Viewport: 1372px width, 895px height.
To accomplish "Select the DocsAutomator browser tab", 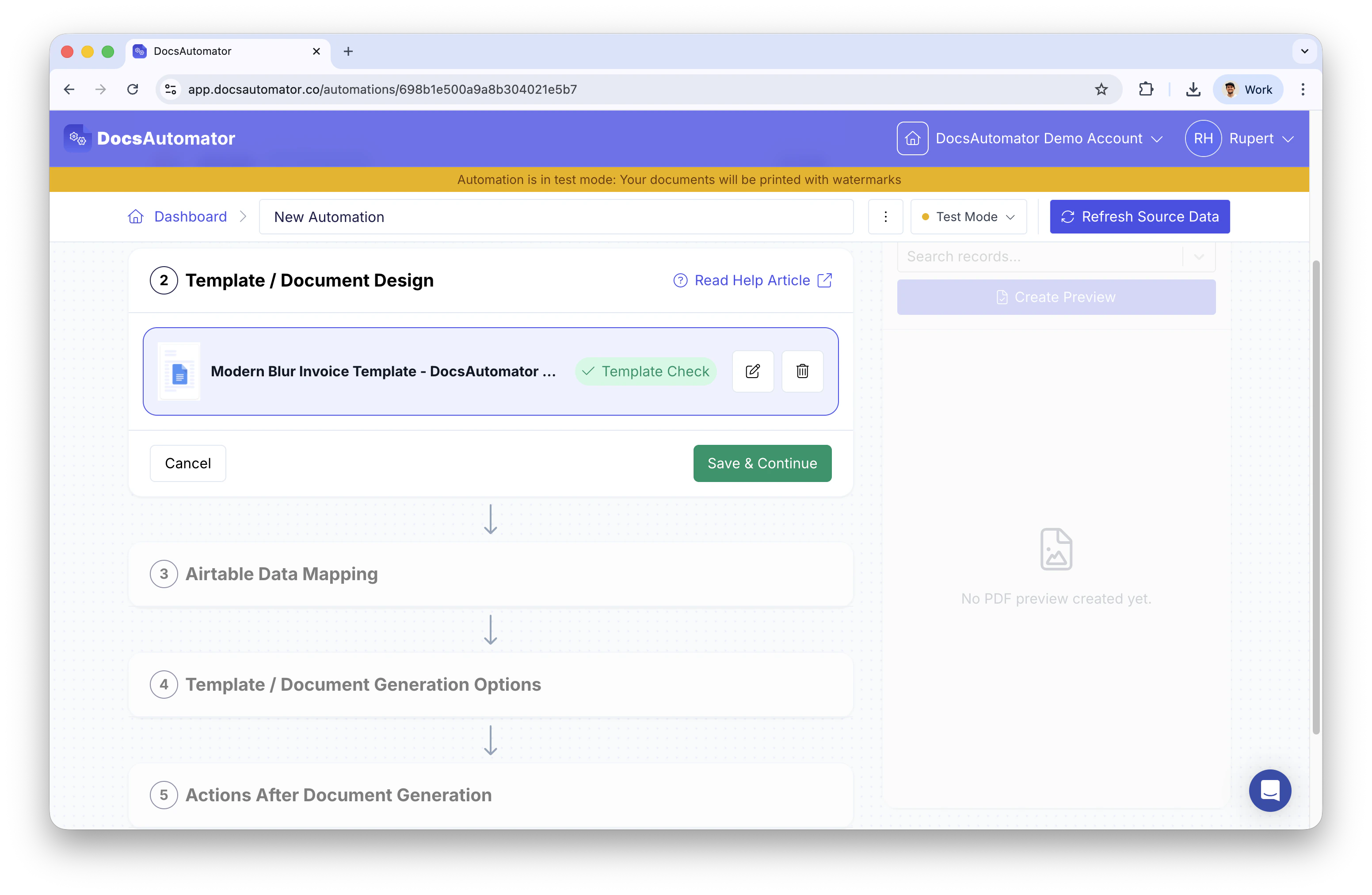I will (x=227, y=51).
